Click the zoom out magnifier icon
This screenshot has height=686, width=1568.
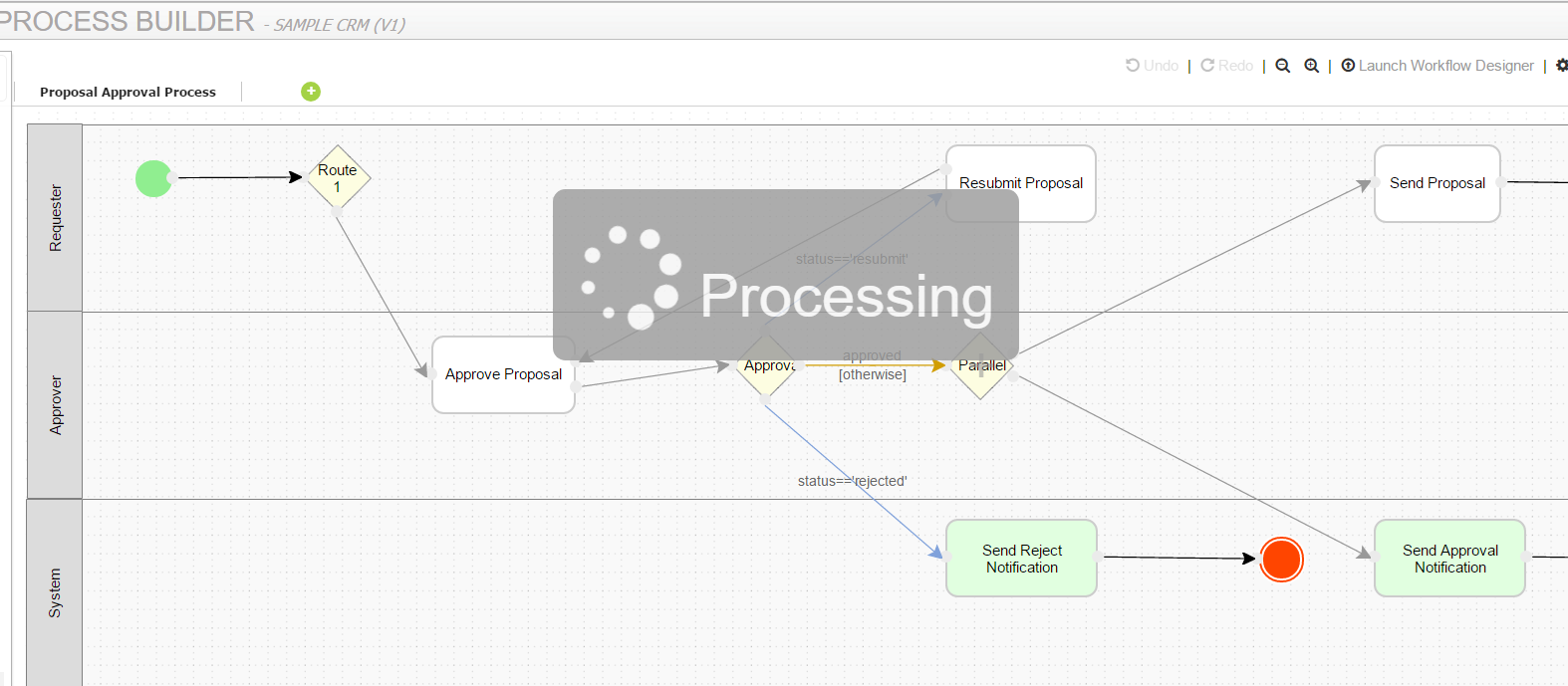pyautogui.click(x=1283, y=66)
